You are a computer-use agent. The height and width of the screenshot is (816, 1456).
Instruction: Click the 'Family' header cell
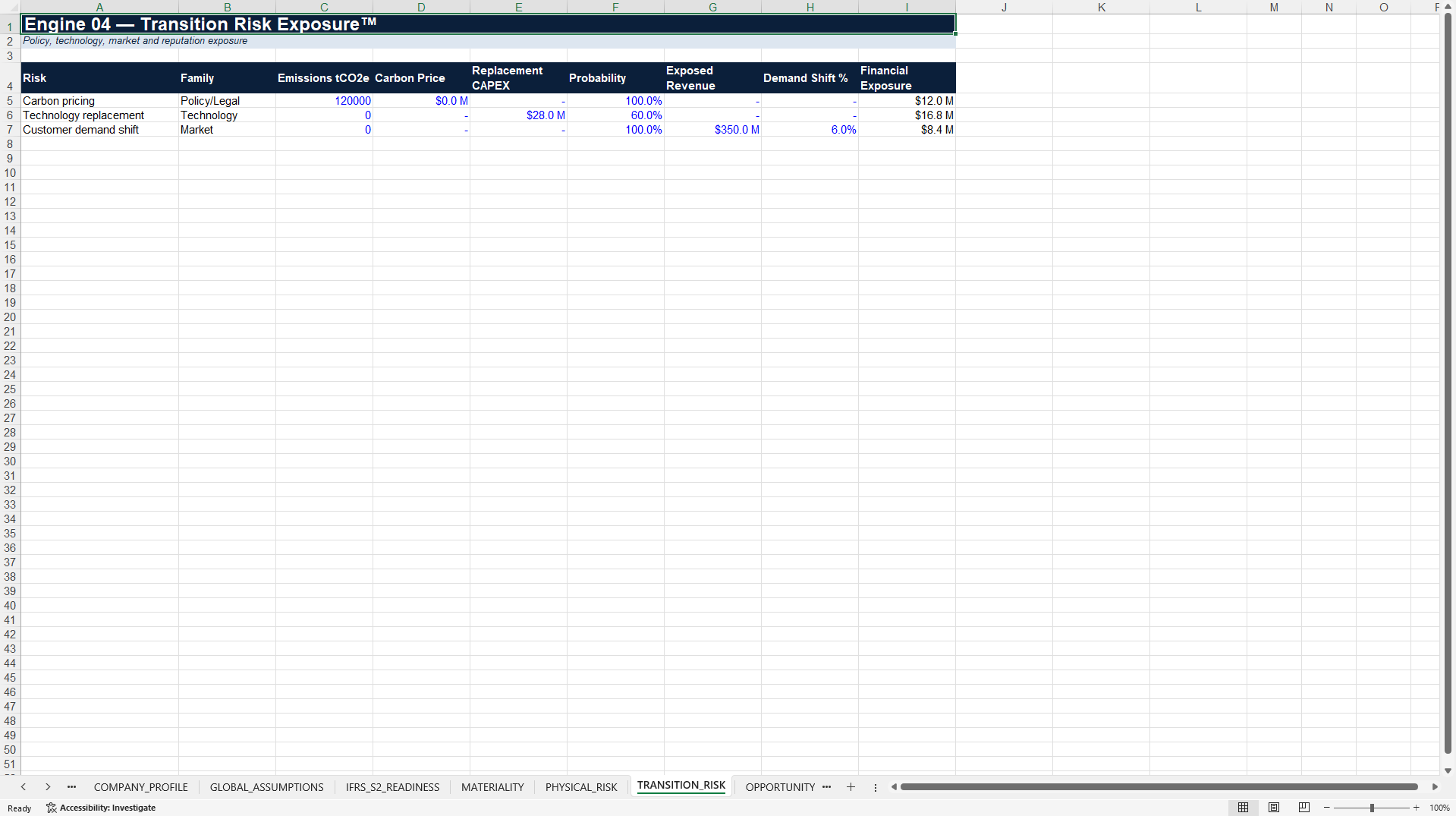[x=227, y=78]
